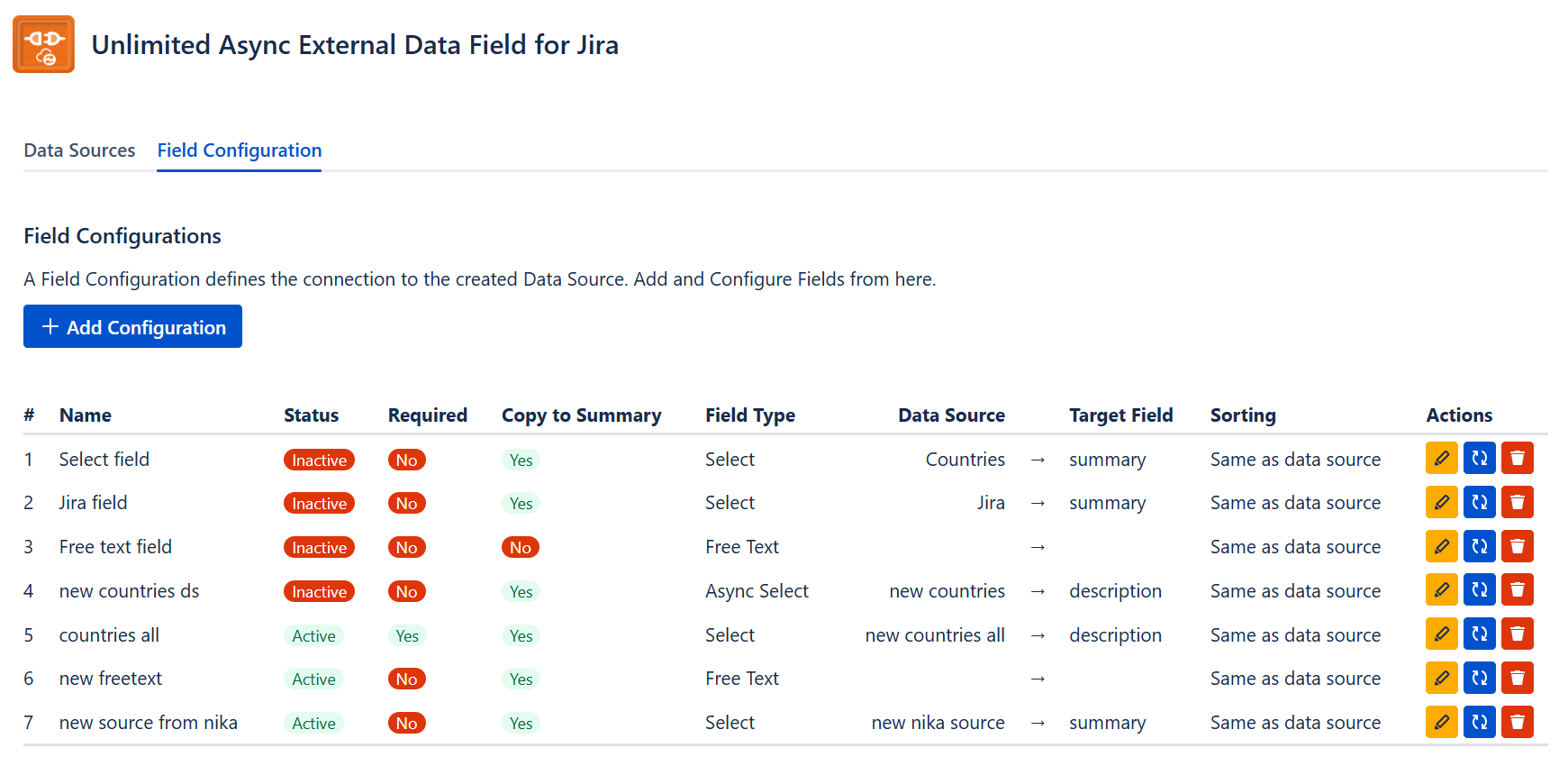The width and height of the screenshot is (1568, 757).
Task: Select the 'new freetext' row name
Action: tap(111, 679)
